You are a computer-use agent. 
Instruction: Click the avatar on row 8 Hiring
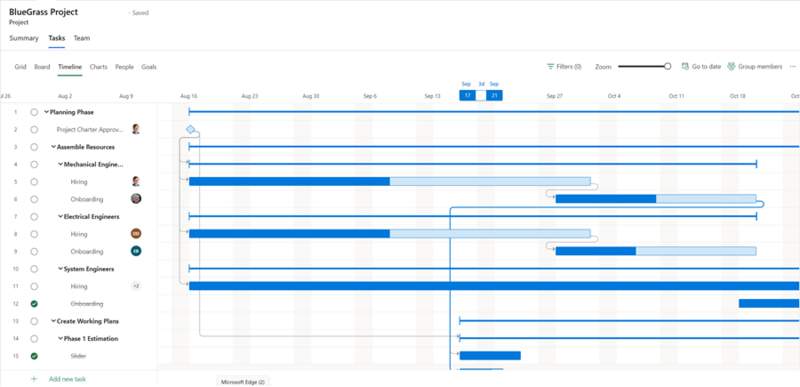tap(136, 234)
